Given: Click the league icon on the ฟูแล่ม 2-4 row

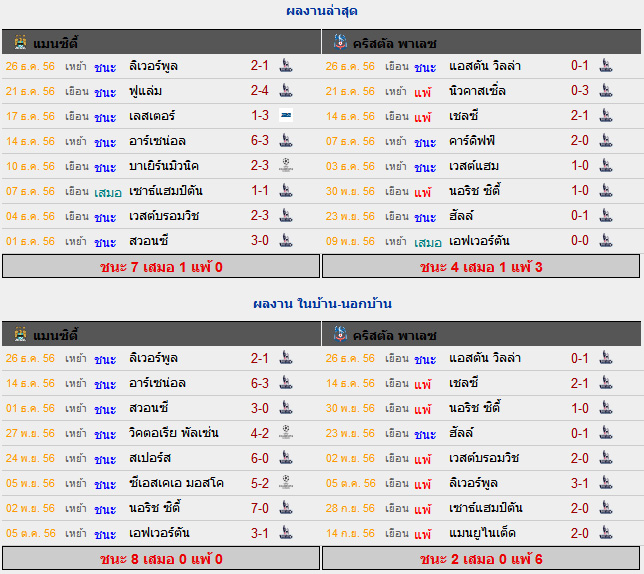Looking at the screenshot, I should tap(286, 90).
